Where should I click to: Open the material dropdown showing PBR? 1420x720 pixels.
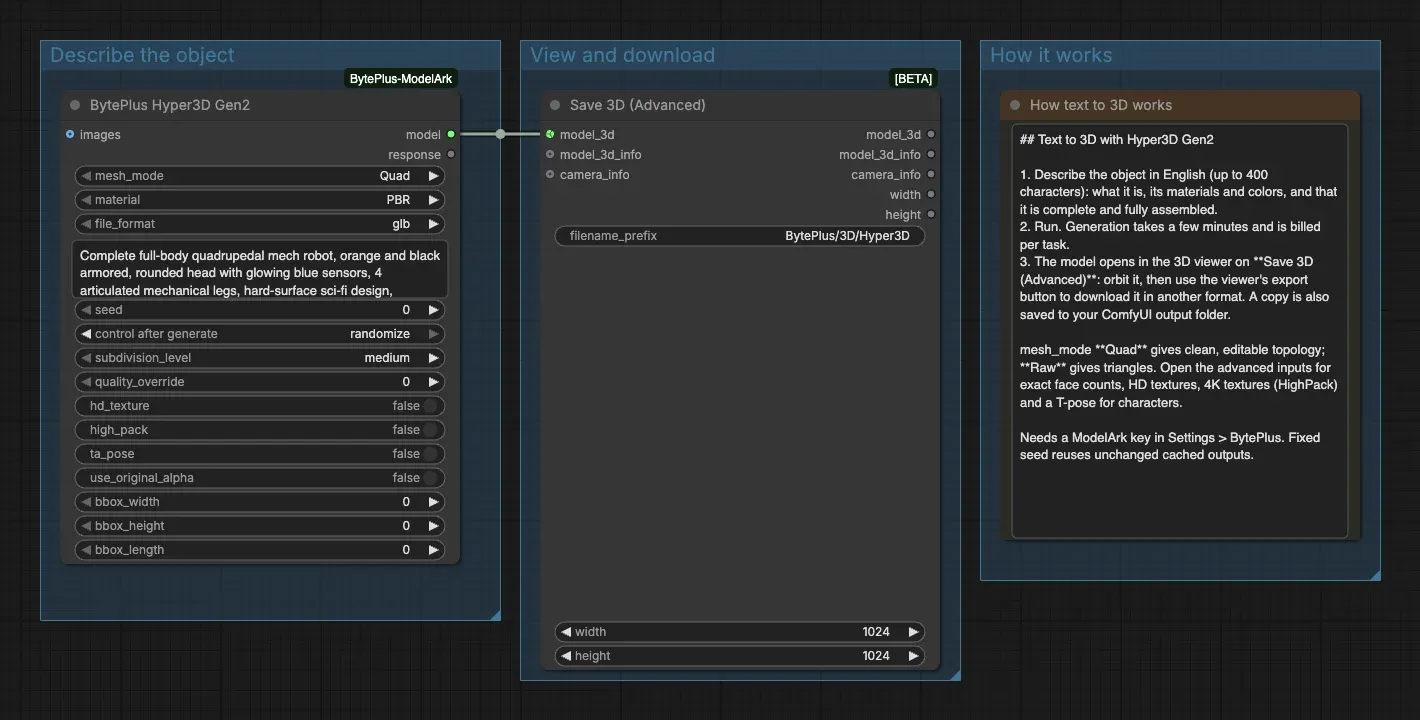(260, 200)
